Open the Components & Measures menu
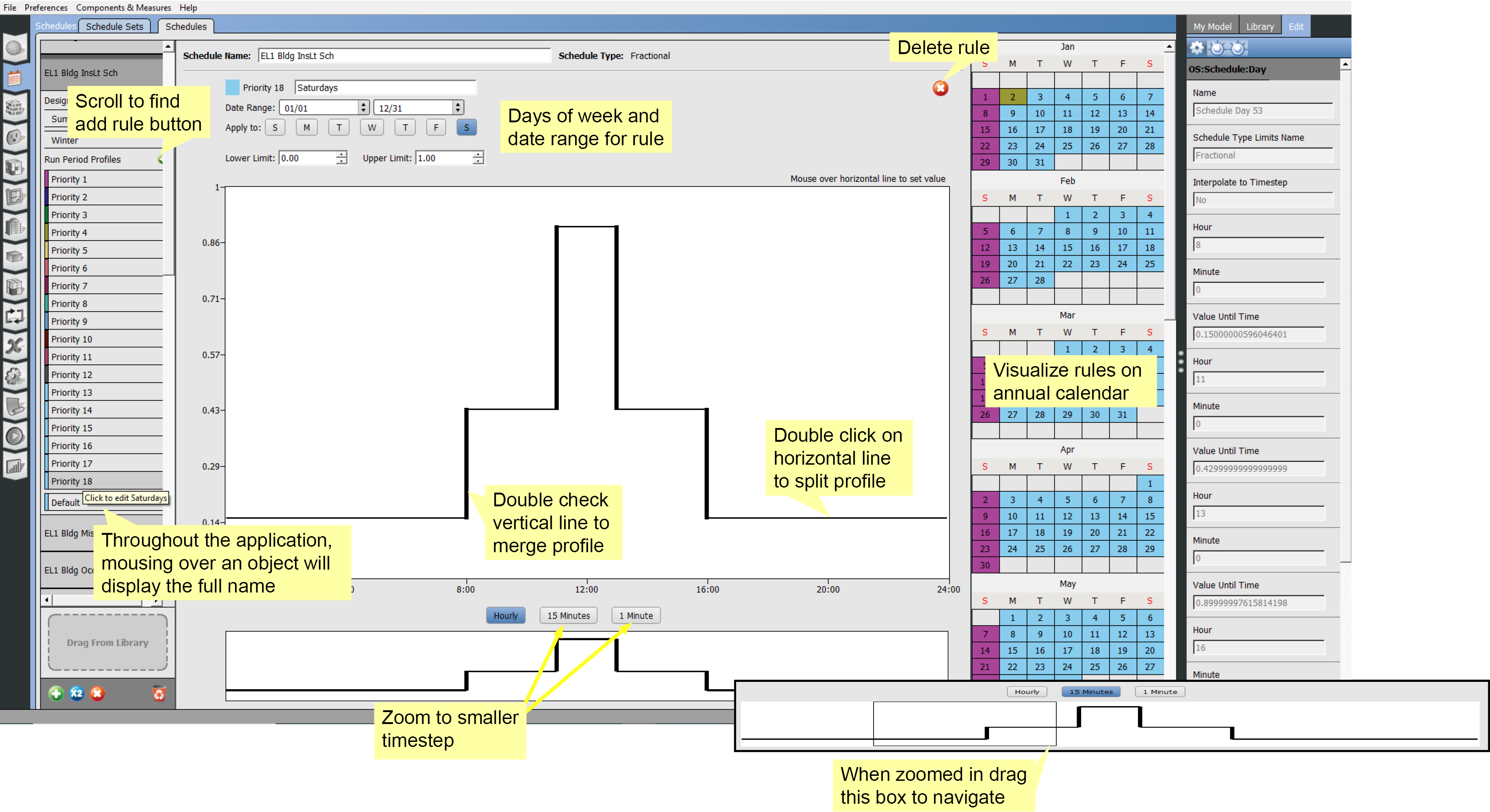The width and height of the screenshot is (1490, 812). click(123, 7)
